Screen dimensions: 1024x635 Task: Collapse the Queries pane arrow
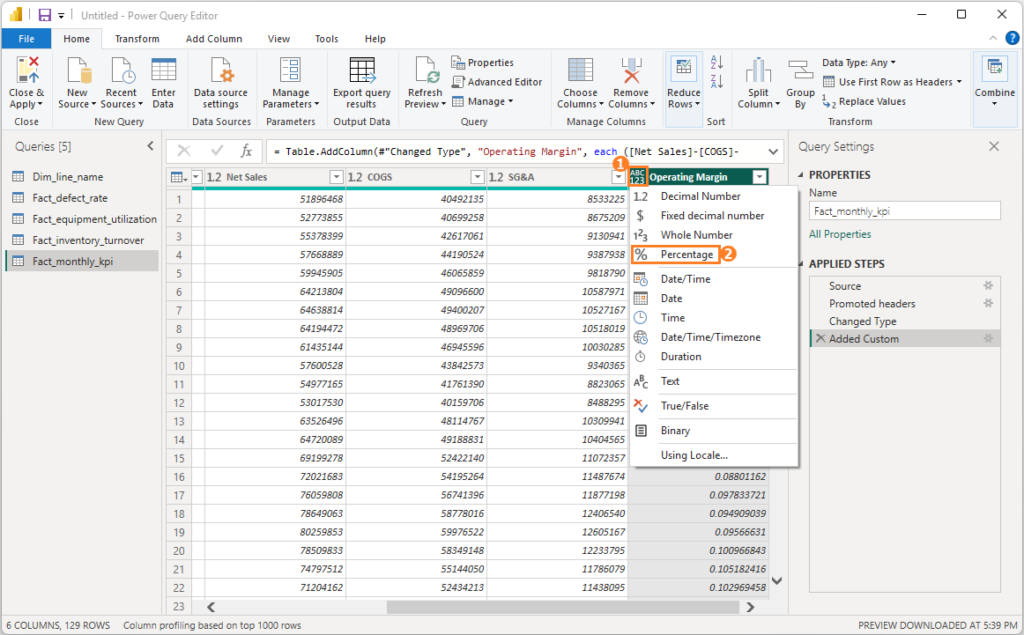pyautogui.click(x=150, y=146)
